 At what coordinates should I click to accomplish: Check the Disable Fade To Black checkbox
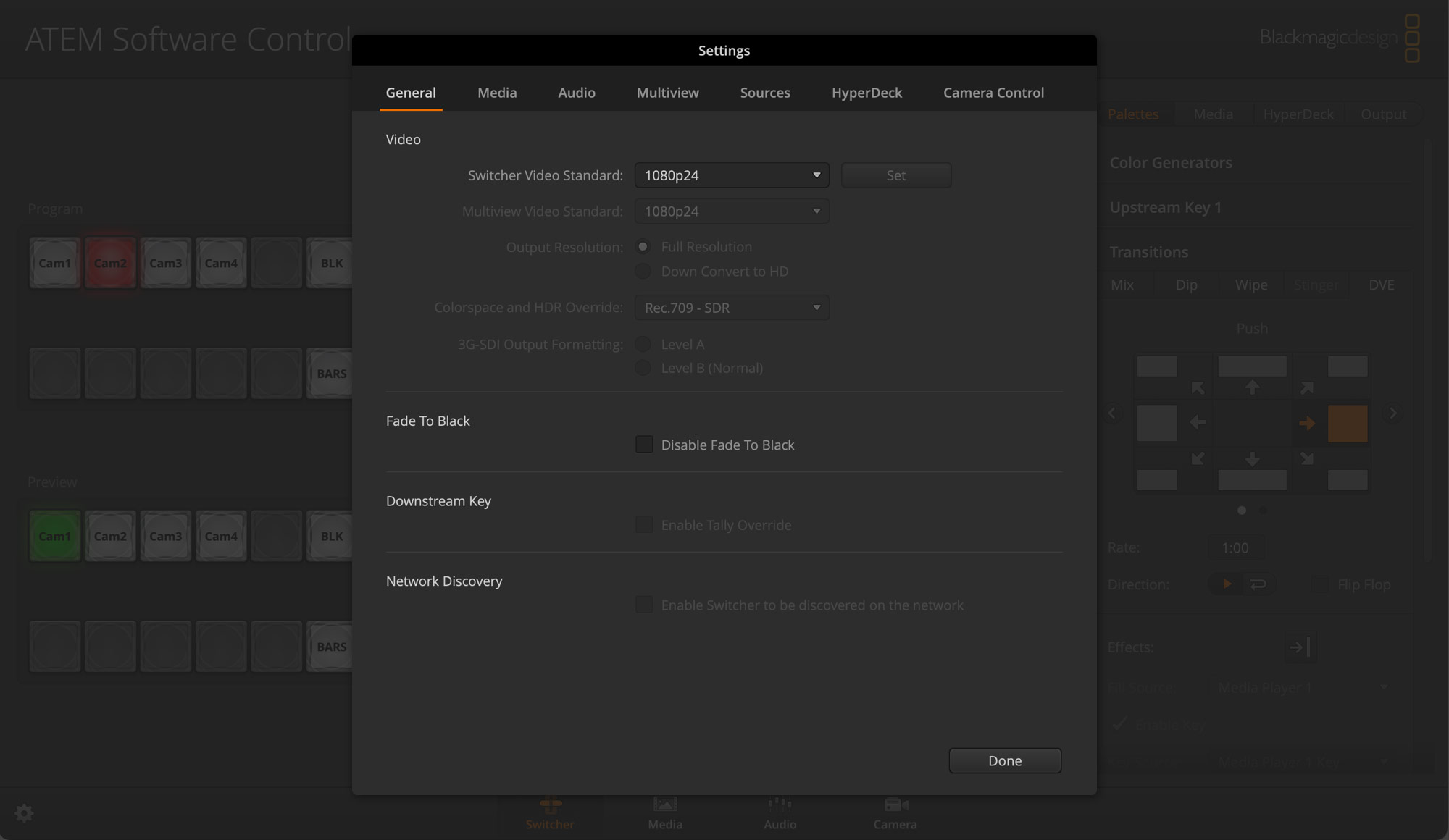[644, 444]
